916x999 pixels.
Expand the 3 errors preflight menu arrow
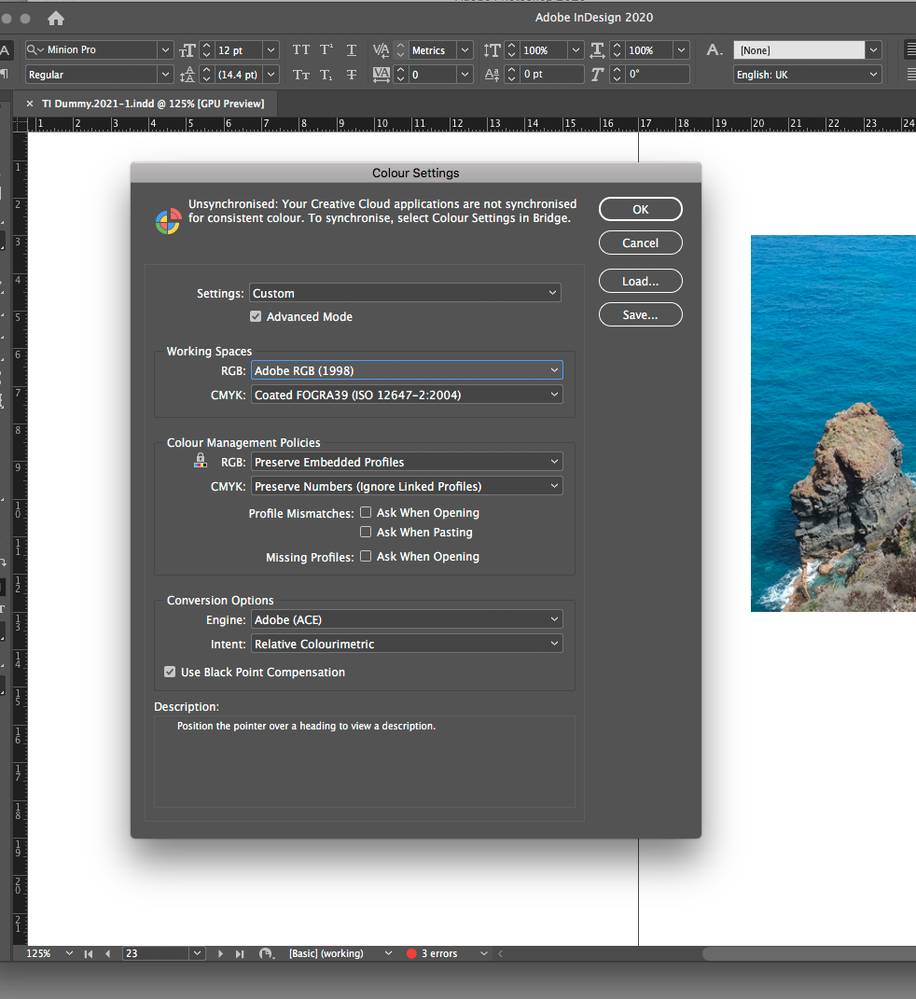(483, 954)
